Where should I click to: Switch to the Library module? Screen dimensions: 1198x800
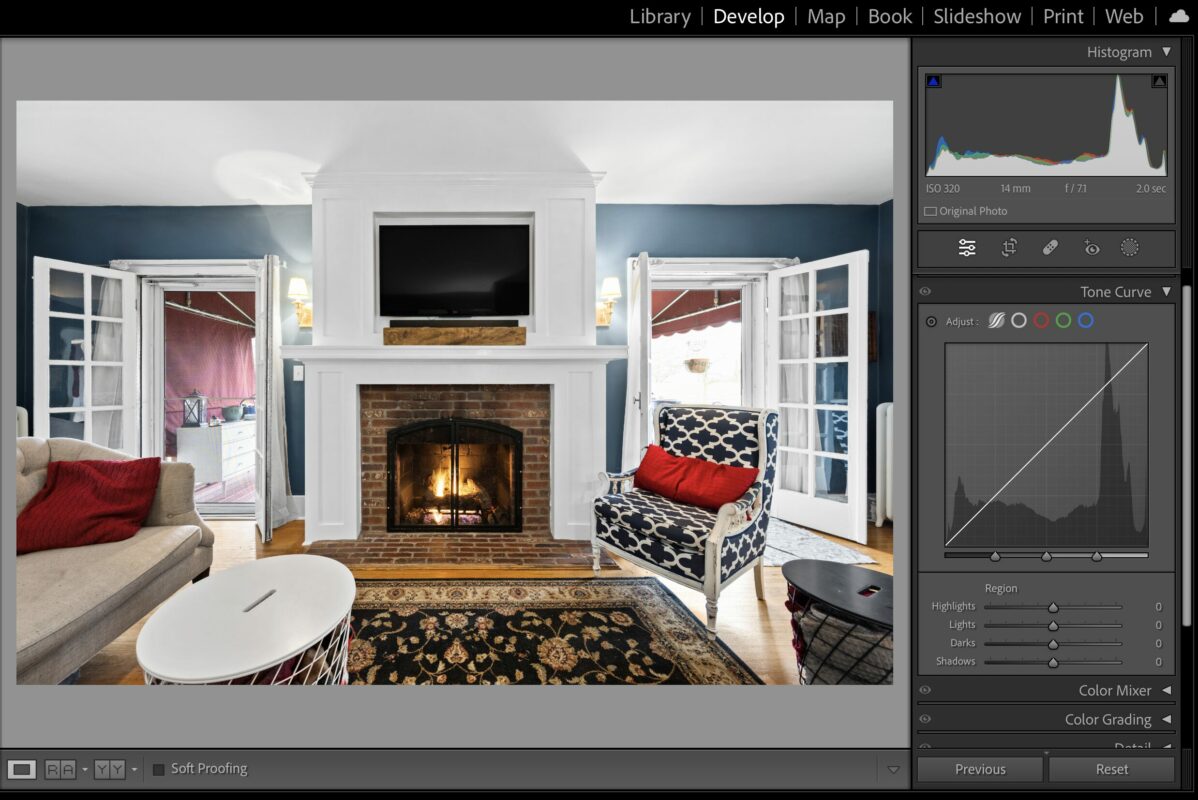click(x=659, y=16)
